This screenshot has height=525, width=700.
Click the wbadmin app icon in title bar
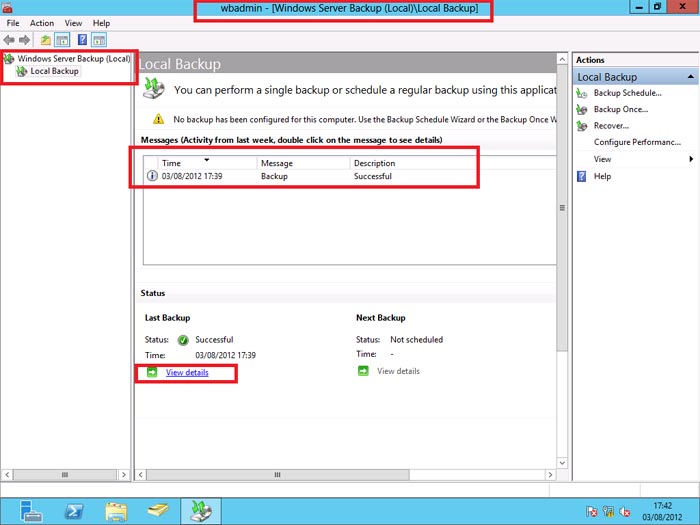coord(7,7)
